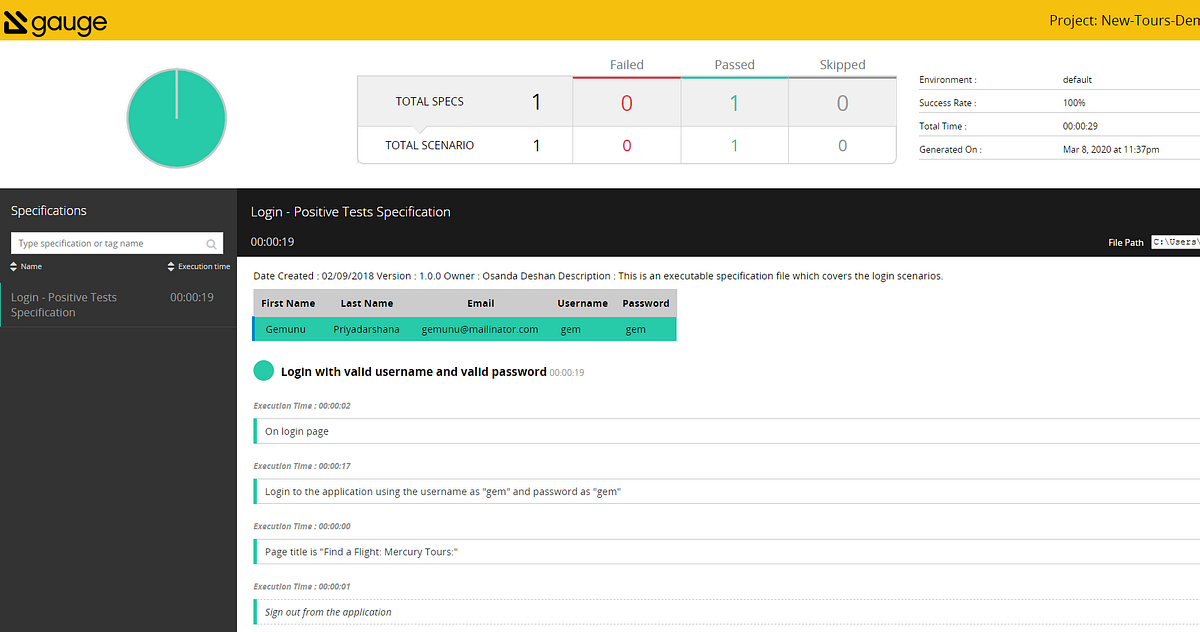Image resolution: width=1200 pixels, height=632 pixels.
Task: Select "Login - Positive Tests Specification" in sidebar
Action: coord(63,304)
